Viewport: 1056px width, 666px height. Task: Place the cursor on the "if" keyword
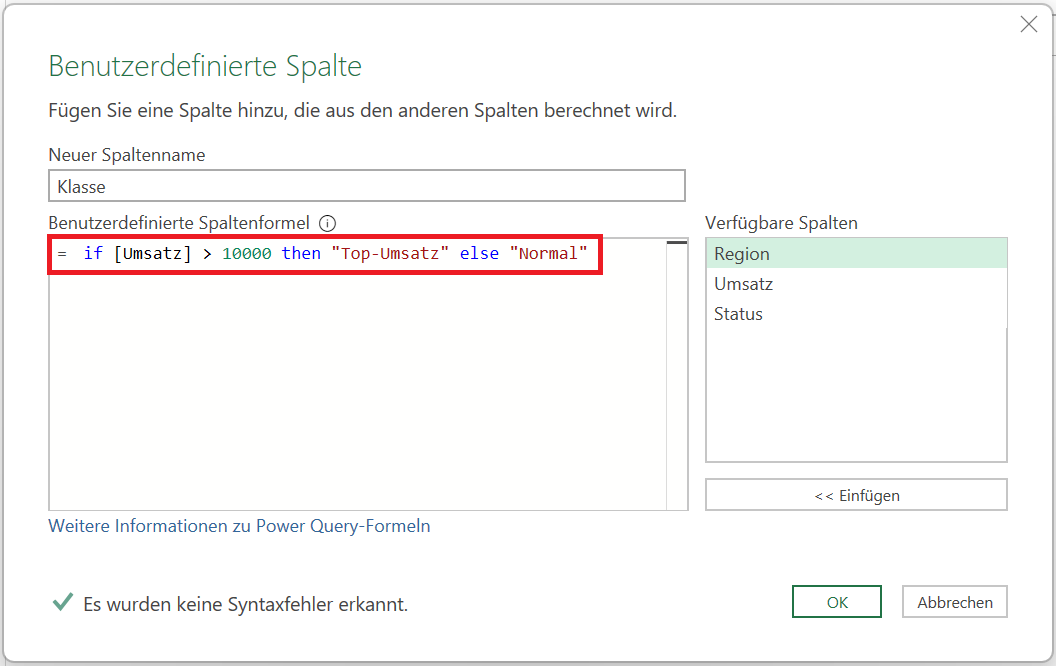(x=93, y=254)
